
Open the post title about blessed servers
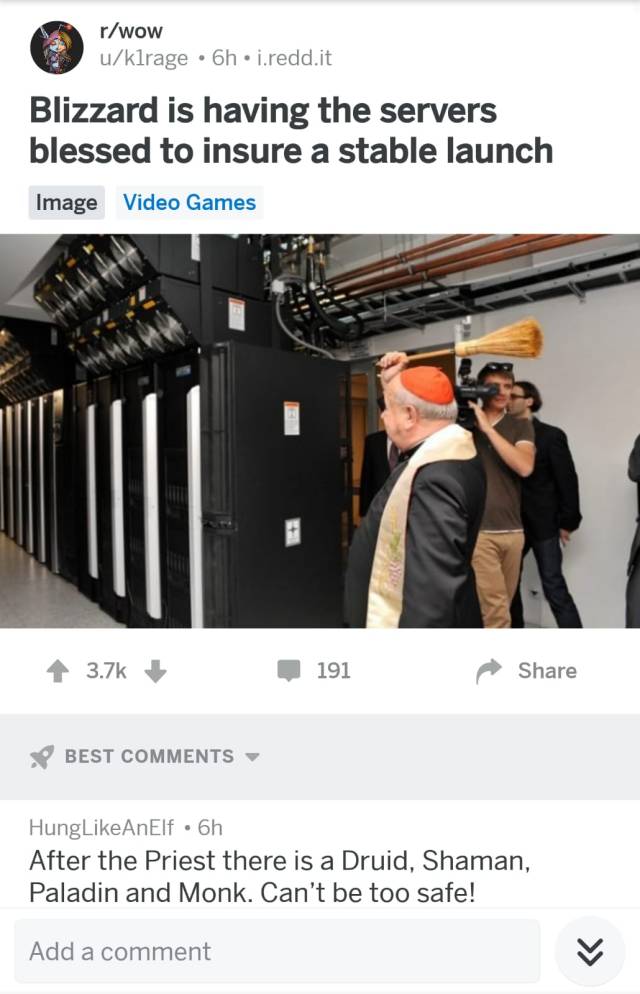point(291,131)
